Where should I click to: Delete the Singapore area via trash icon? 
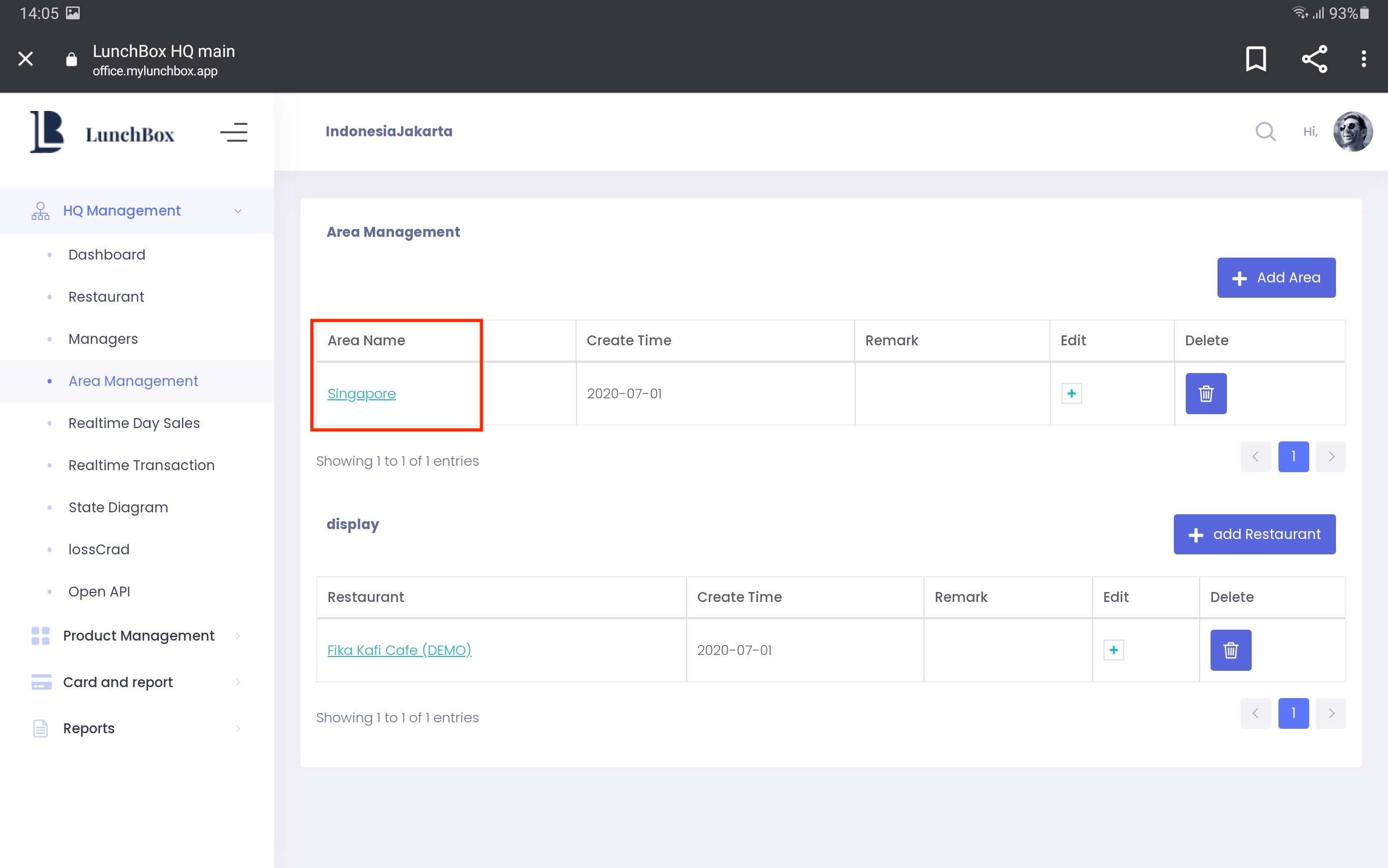click(1206, 393)
